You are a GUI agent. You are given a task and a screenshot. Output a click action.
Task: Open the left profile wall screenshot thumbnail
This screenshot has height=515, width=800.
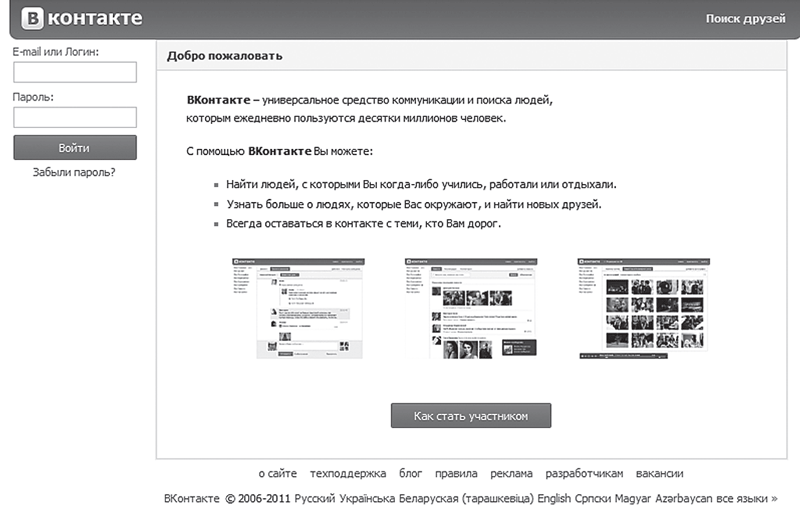coord(297,308)
